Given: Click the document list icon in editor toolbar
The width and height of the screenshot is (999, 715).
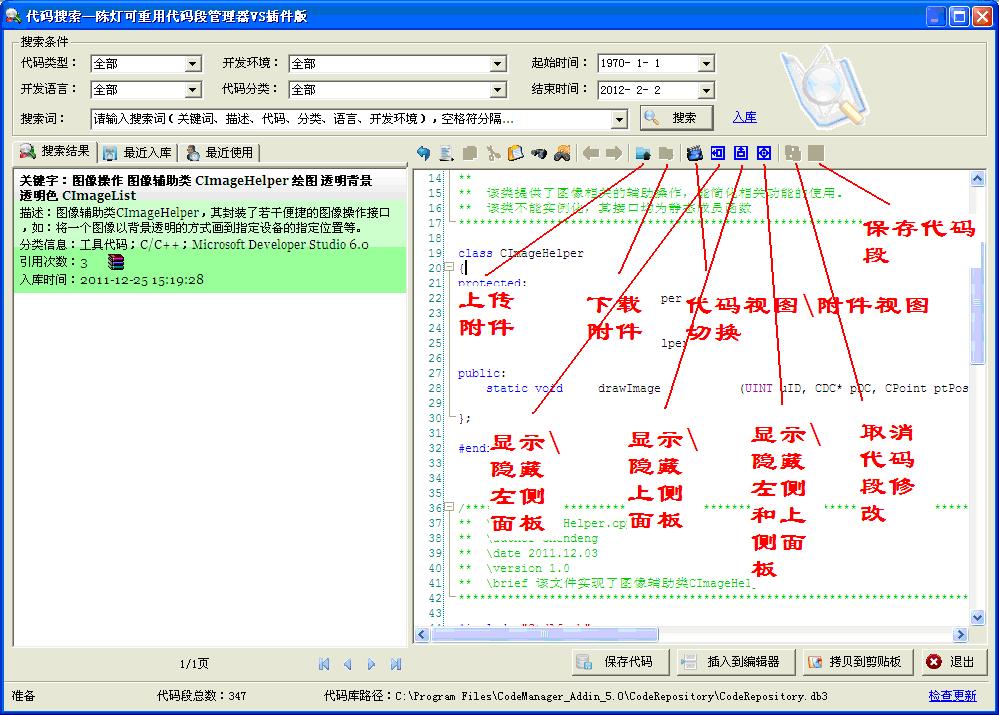Looking at the screenshot, I should click(x=447, y=153).
